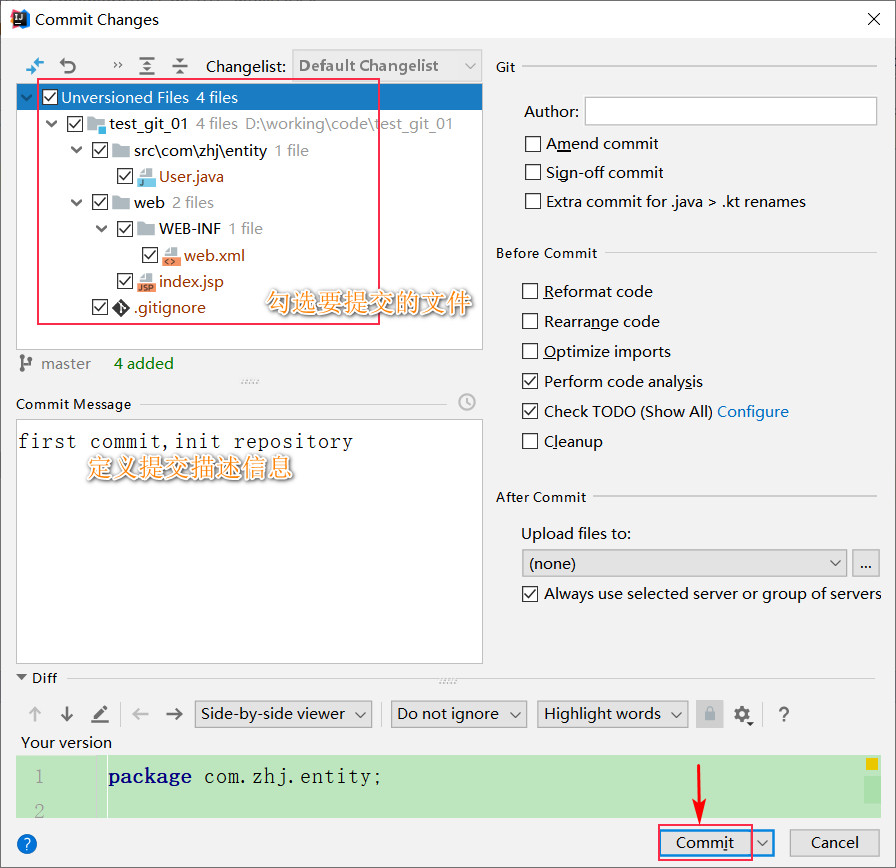Screen dimensions: 896x868
Task: Disable Check TODO checkbox
Action: click(x=530, y=411)
